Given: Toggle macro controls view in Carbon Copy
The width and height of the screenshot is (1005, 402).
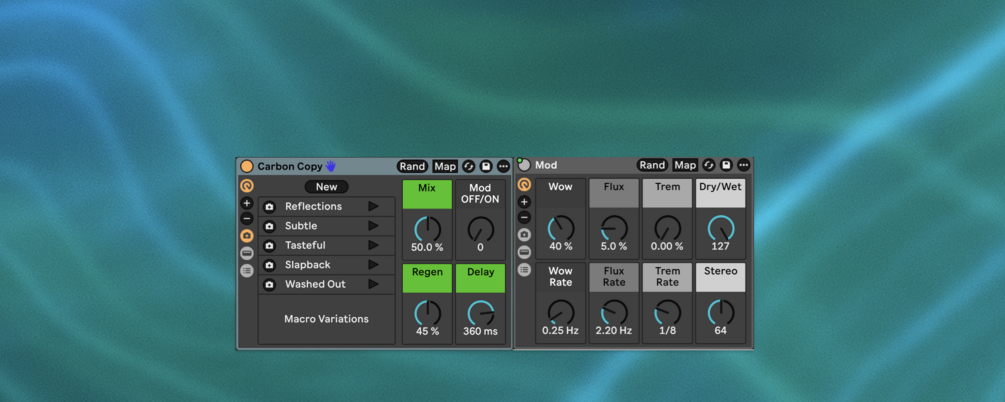Looking at the screenshot, I should click(247, 186).
